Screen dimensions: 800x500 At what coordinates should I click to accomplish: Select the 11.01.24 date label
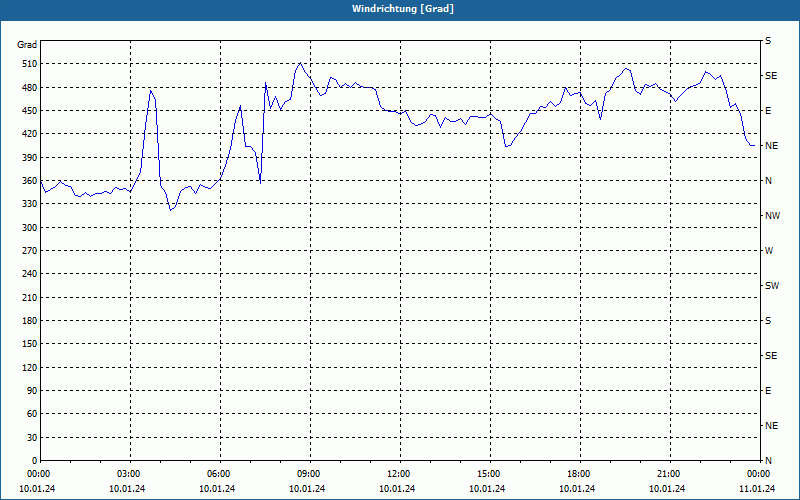click(x=757, y=489)
